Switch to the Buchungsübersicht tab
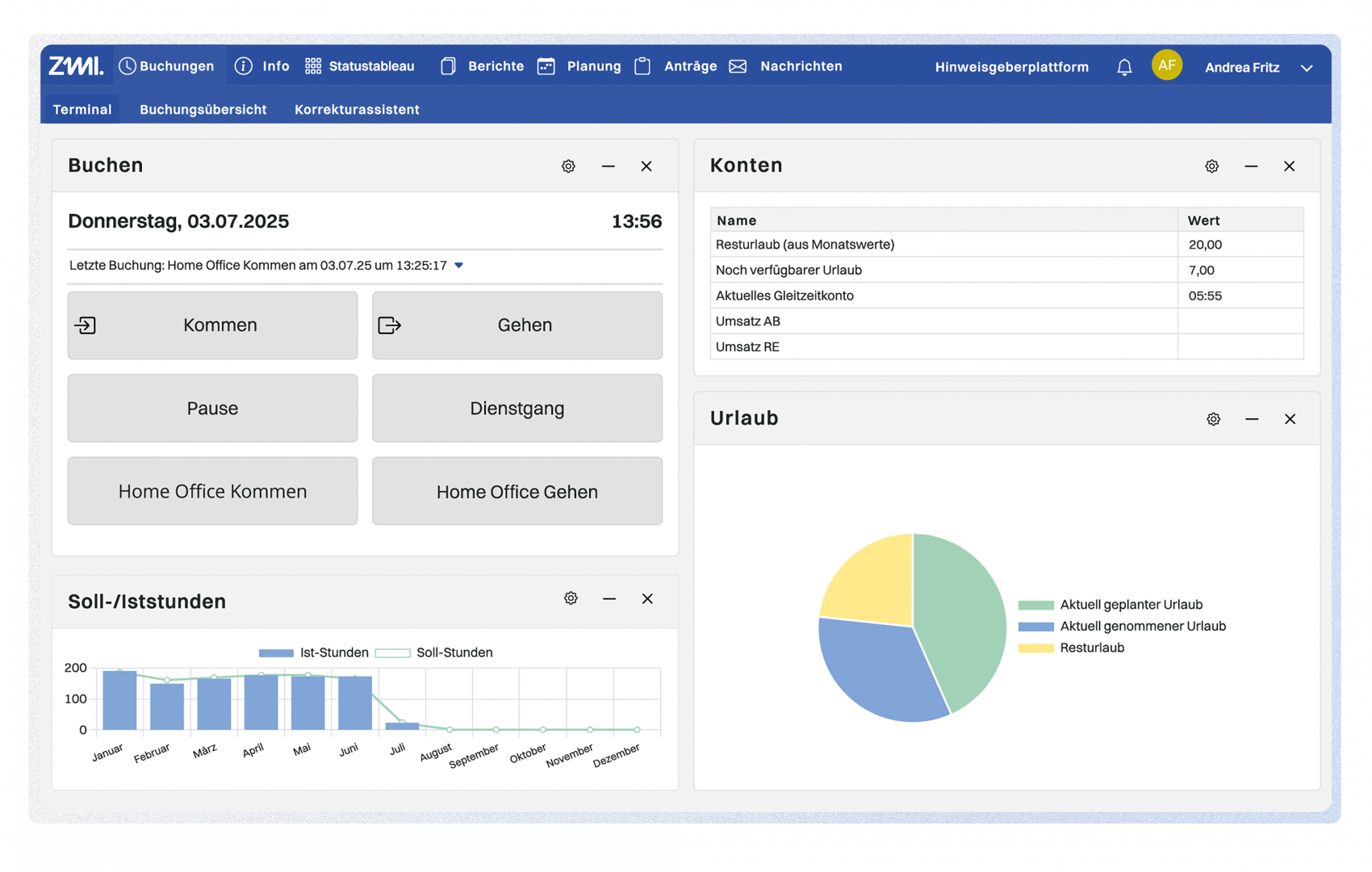The width and height of the screenshot is (1372, 872). click(x=203, y=109)
